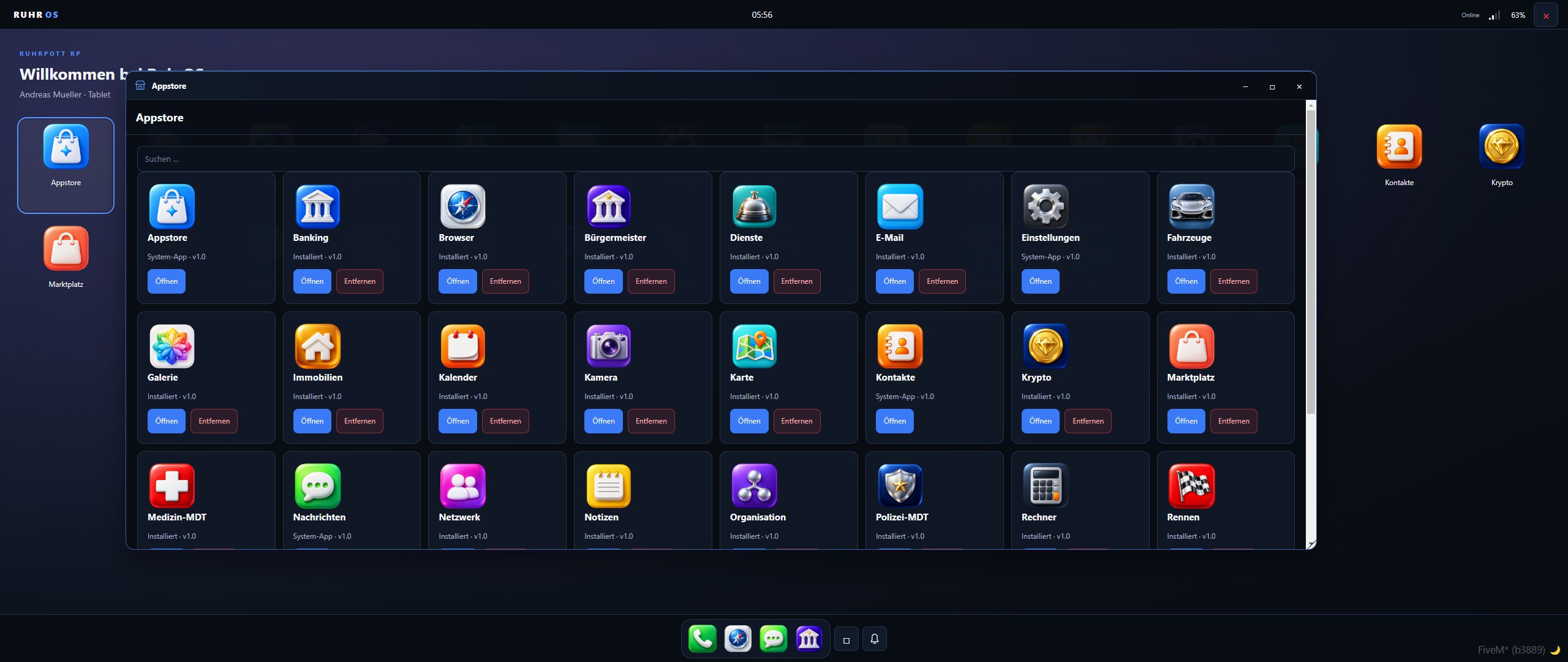Image resolution: width=1568 pixels, height=662 pixels.
Task: Click Öffnen on the Banking card
Action: tap(312, 281)
